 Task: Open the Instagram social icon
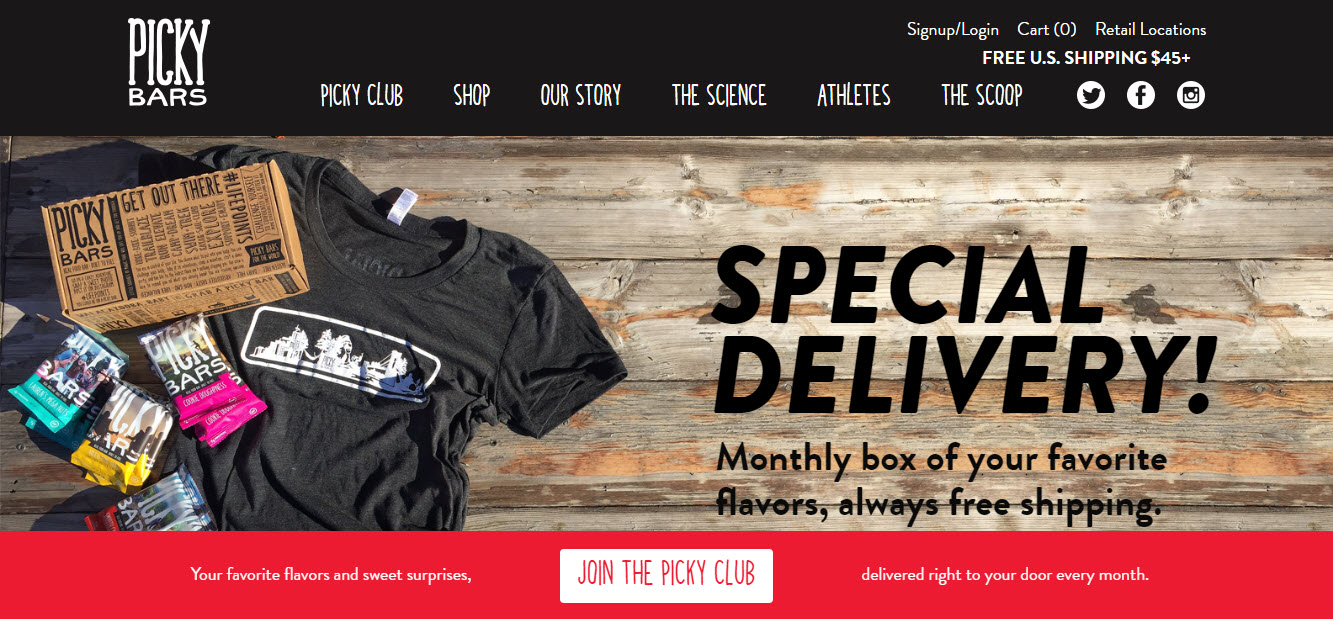(1191, 95)
